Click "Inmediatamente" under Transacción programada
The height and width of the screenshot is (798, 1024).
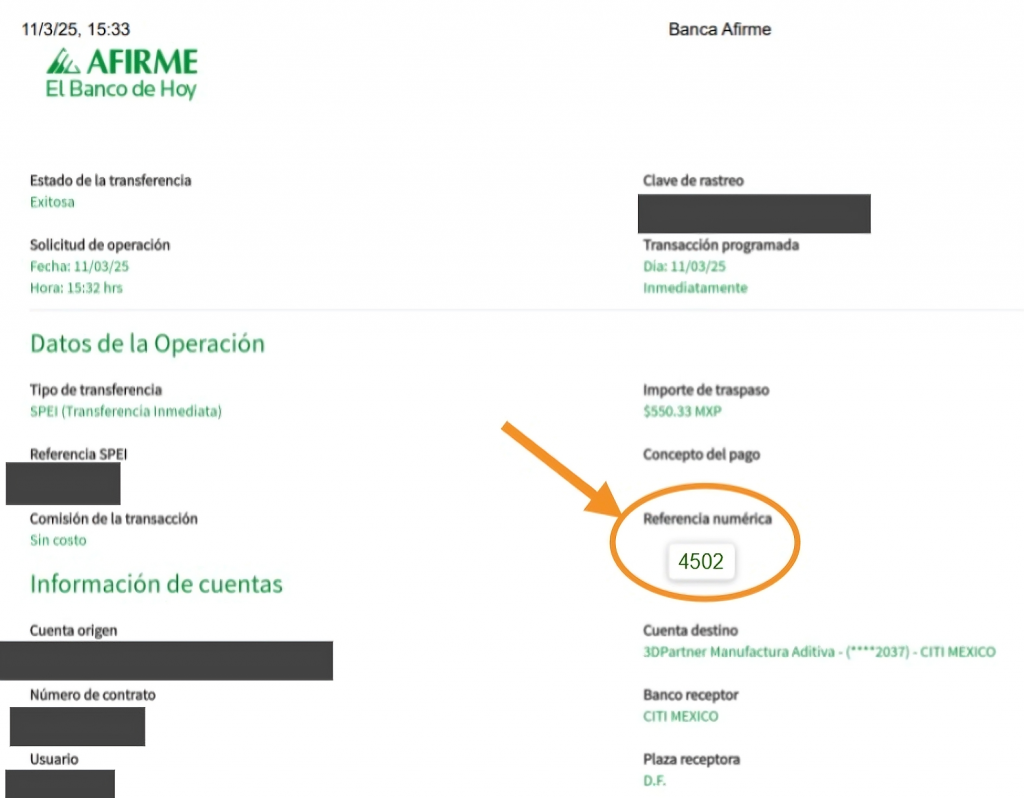[695, 288]
